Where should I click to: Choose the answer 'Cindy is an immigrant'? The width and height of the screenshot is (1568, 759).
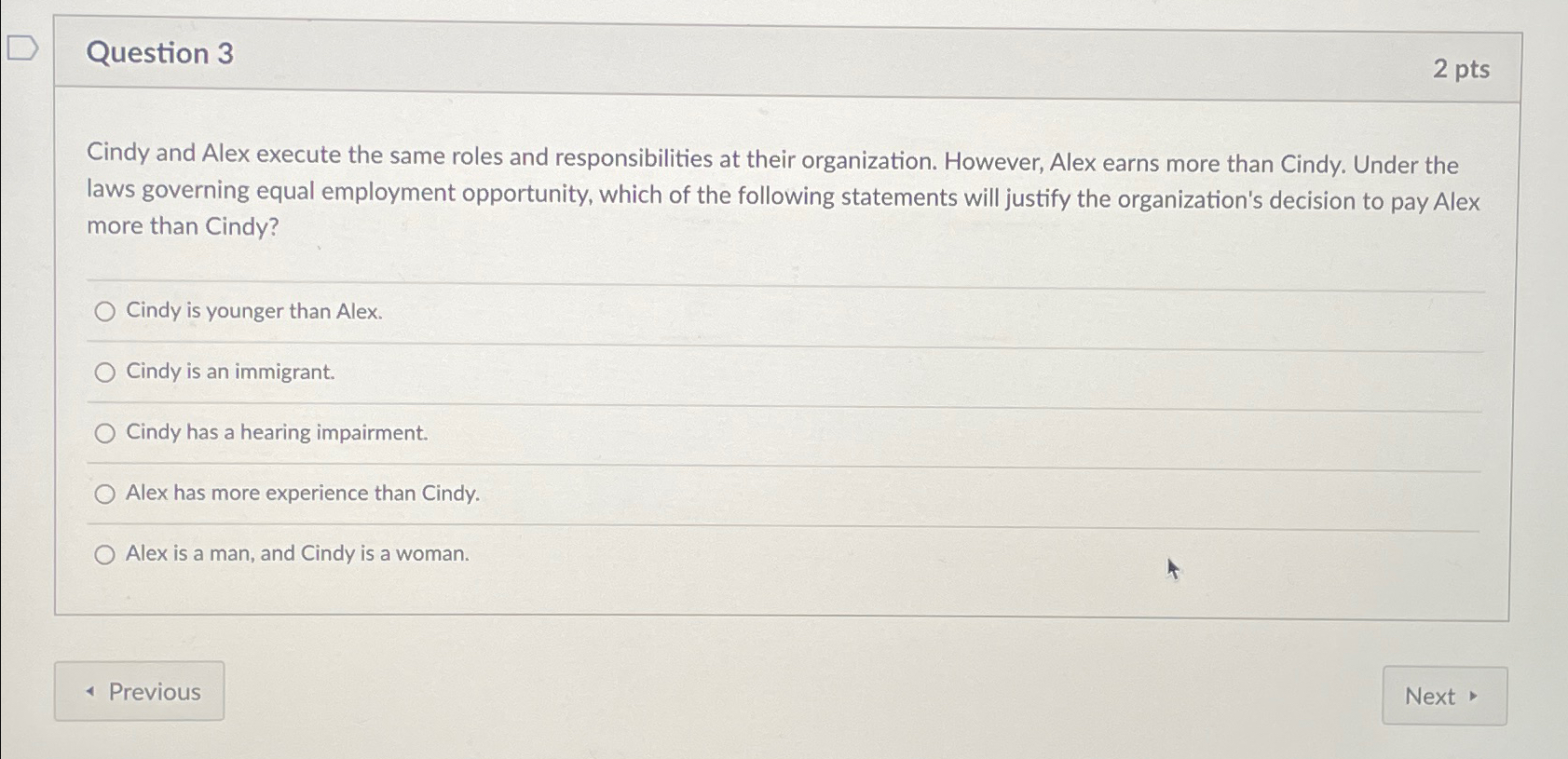105,372
